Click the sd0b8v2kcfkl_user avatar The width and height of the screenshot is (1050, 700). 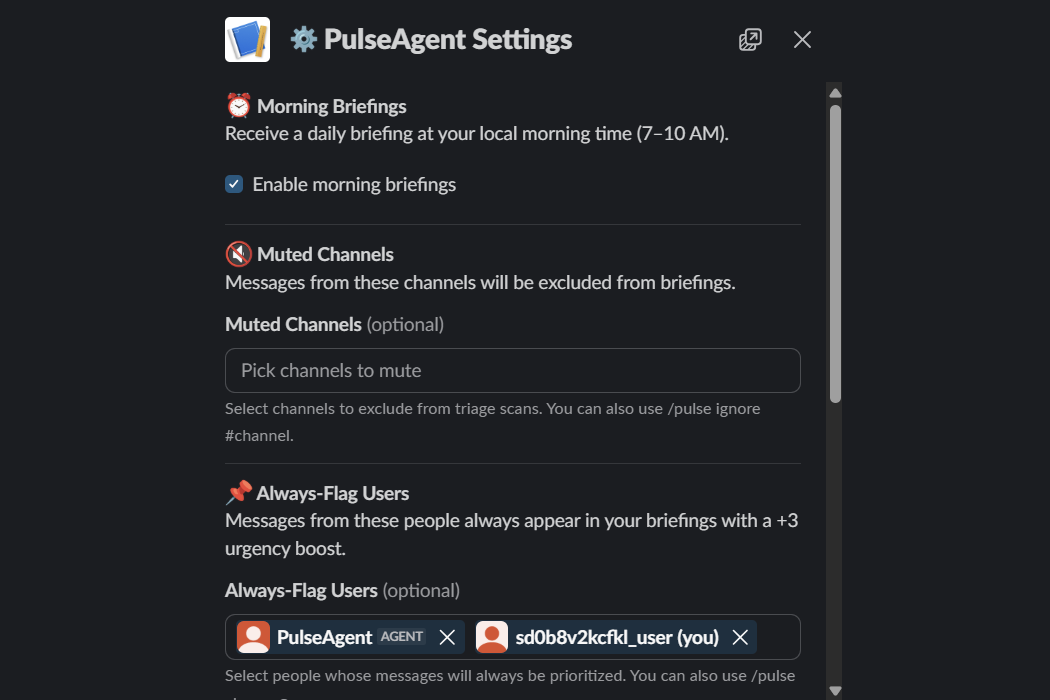pos(492,636)
